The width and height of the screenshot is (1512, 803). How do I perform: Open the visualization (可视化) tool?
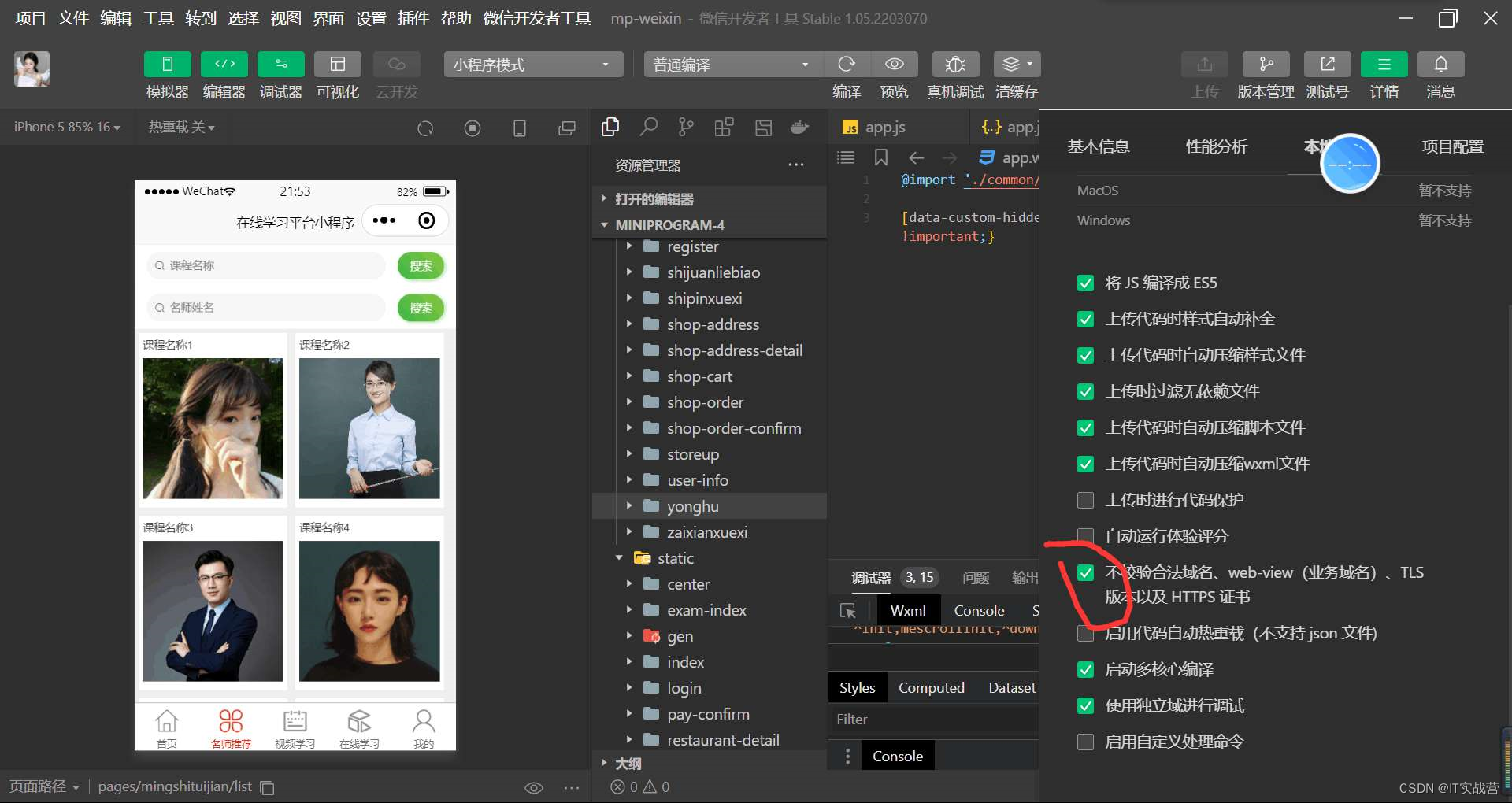tap(338, 65)
